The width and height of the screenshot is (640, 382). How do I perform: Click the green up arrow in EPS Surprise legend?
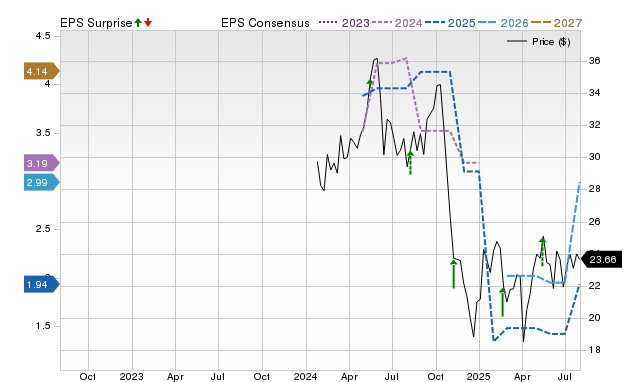[x=138, y=22]
